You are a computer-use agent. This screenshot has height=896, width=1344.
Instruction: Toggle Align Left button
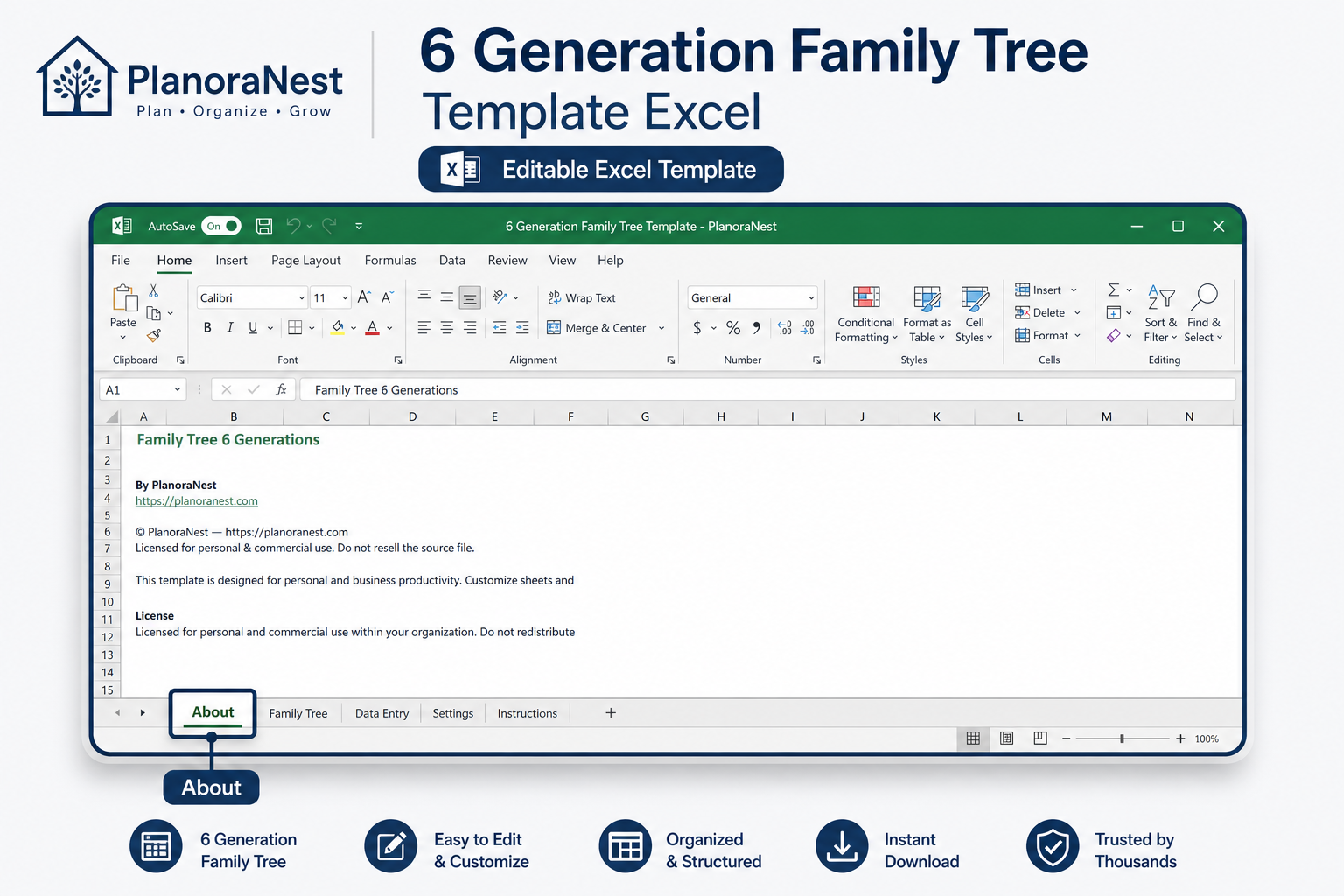point(423,327)
